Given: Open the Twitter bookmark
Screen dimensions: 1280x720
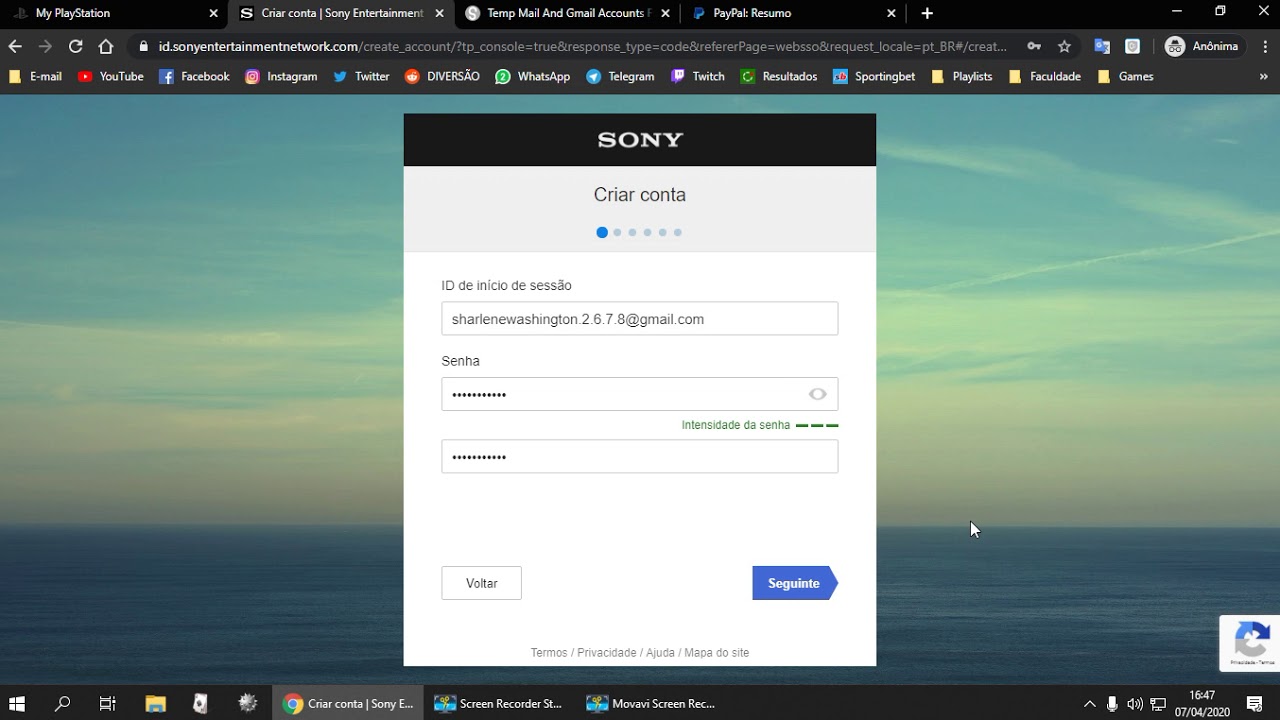Looking at the screenshot, I should [361, 76].
